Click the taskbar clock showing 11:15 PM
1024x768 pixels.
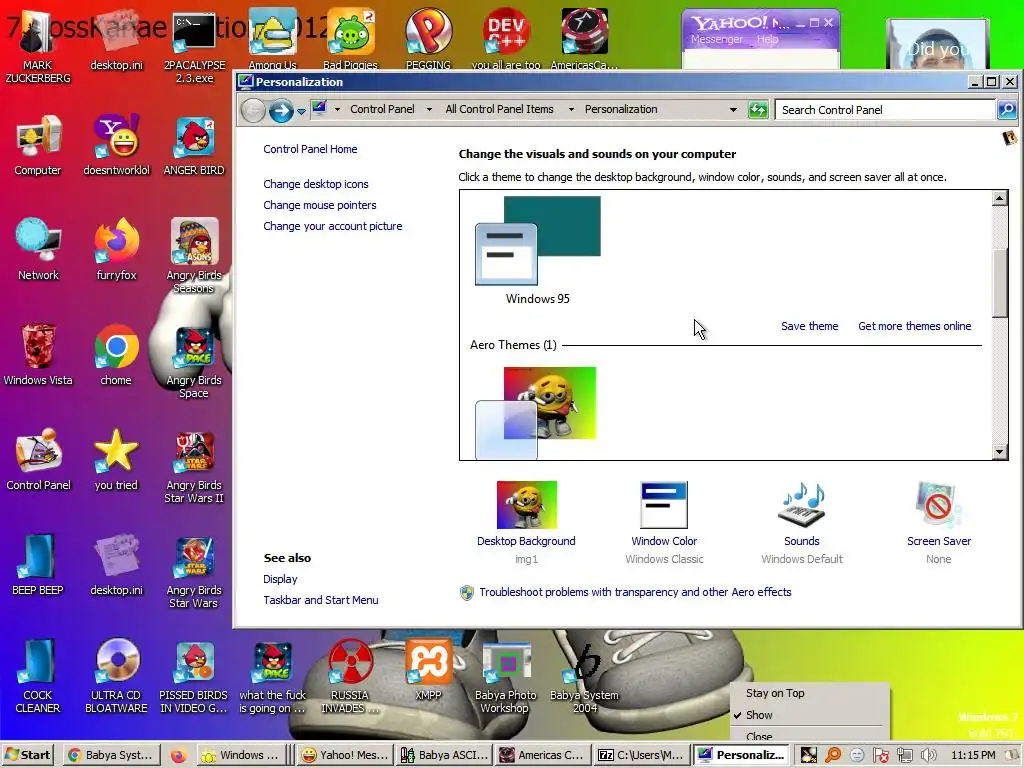tap(973, 755)
